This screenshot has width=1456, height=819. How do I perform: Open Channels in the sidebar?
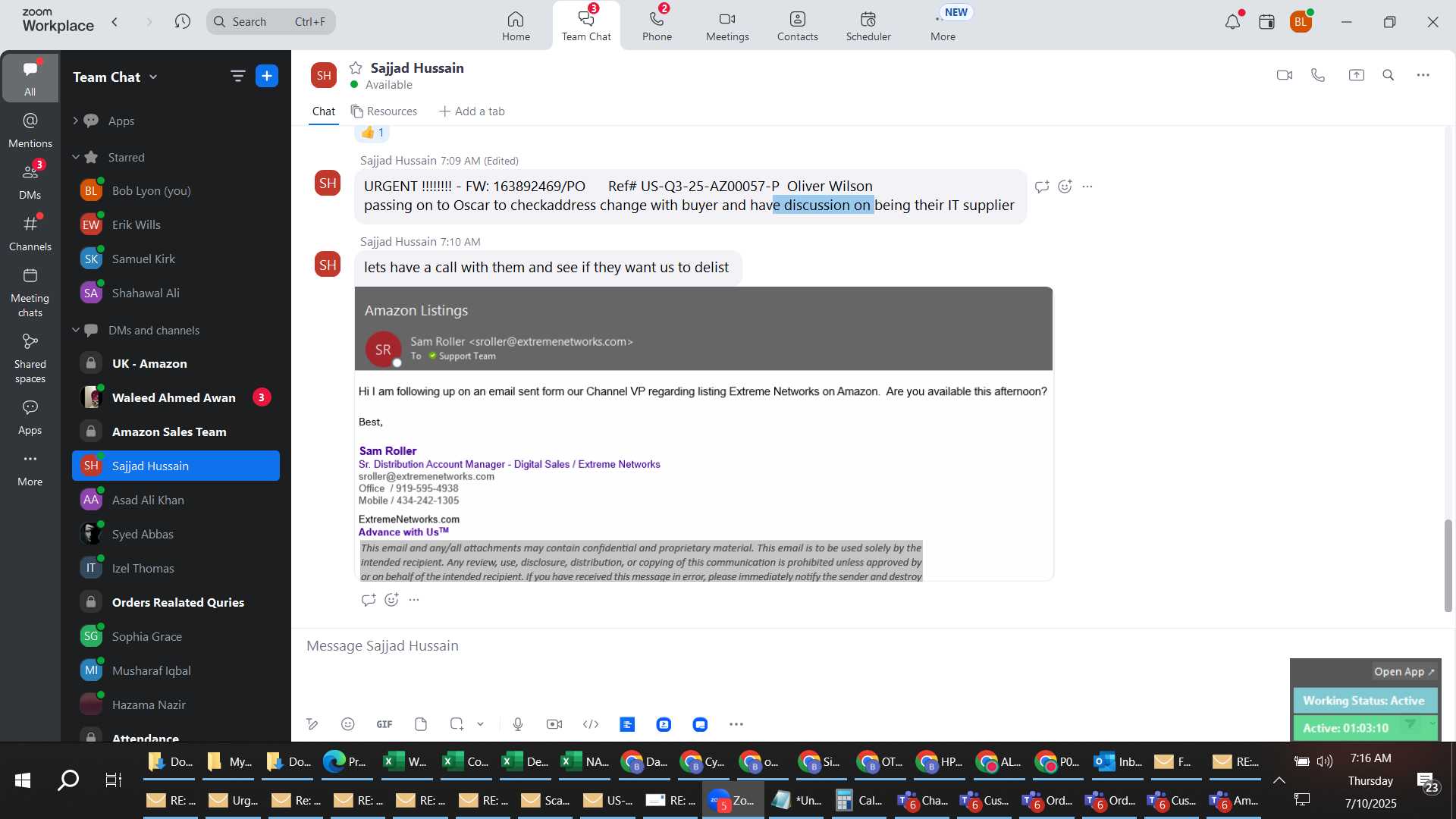(30, 233)
